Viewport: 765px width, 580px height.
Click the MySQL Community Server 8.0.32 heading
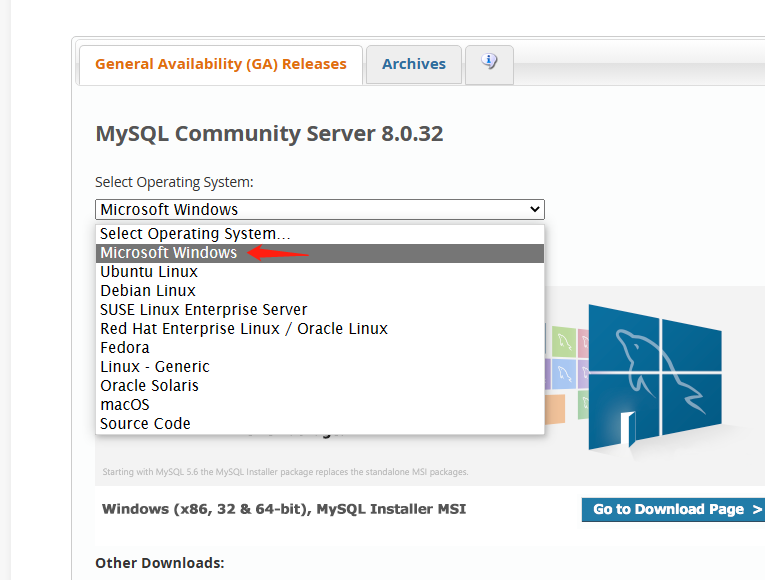269,134
